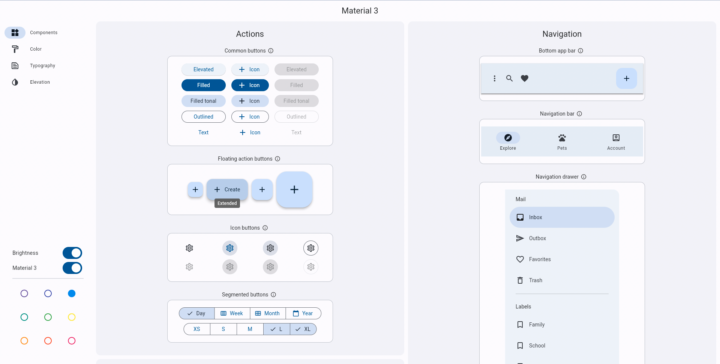Click the Text button

click(x=203, y=132)
